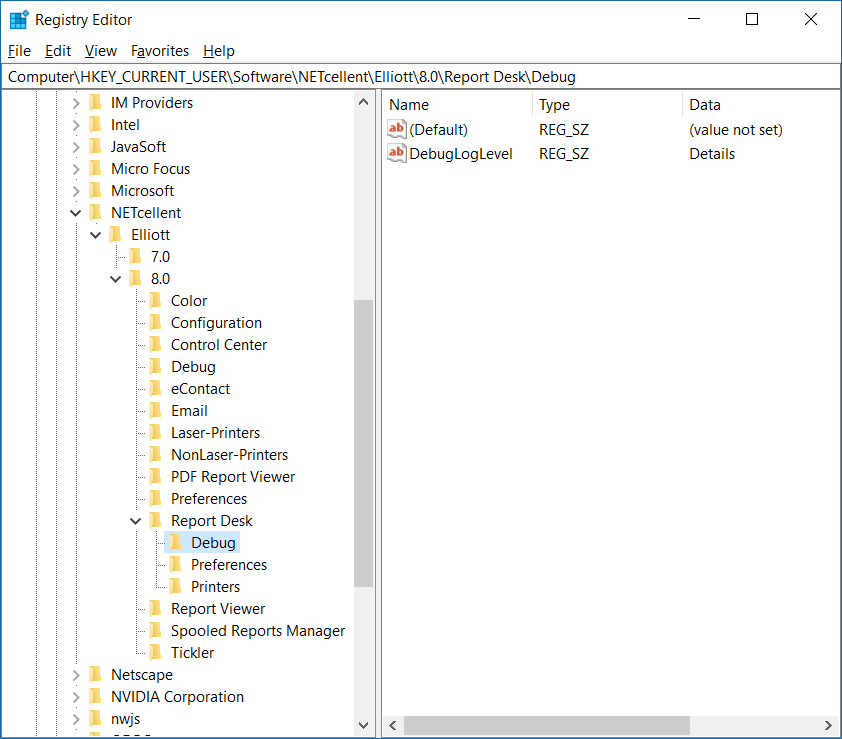Expand the Netscape key

(76, 675)
